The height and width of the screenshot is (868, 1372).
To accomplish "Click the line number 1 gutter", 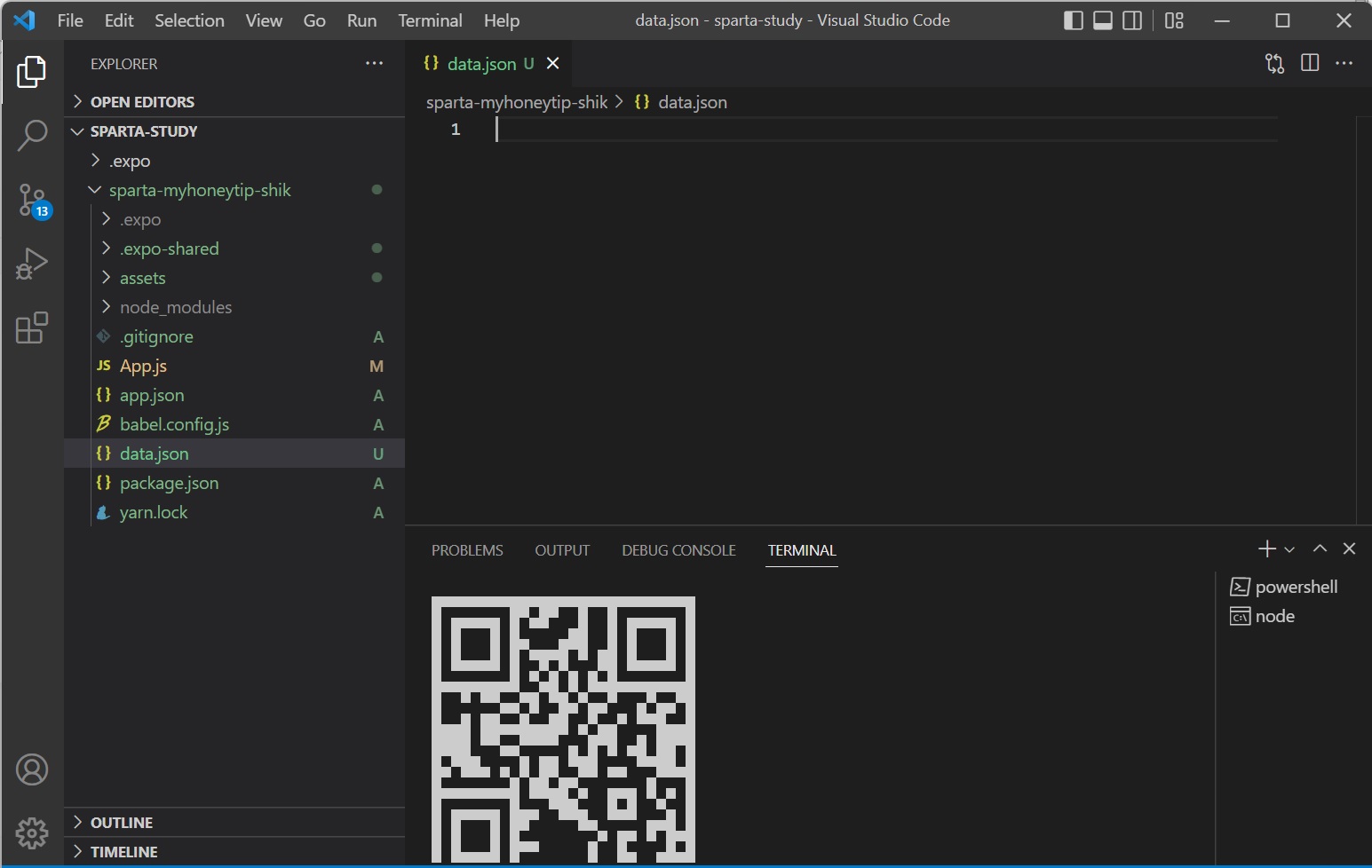I will point(456,130).
